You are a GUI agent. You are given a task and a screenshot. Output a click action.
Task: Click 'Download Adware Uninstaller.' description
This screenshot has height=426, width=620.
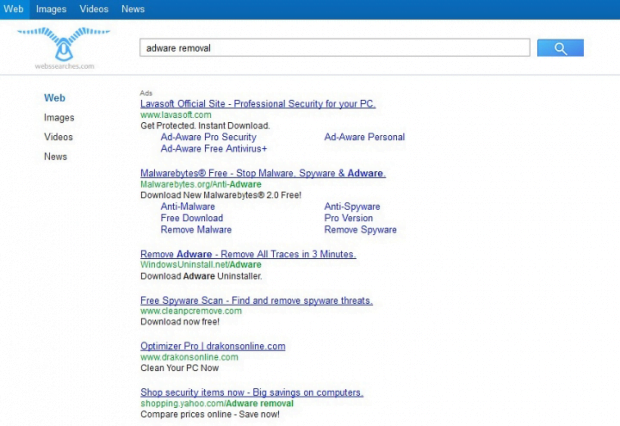(x=201, y=276)
